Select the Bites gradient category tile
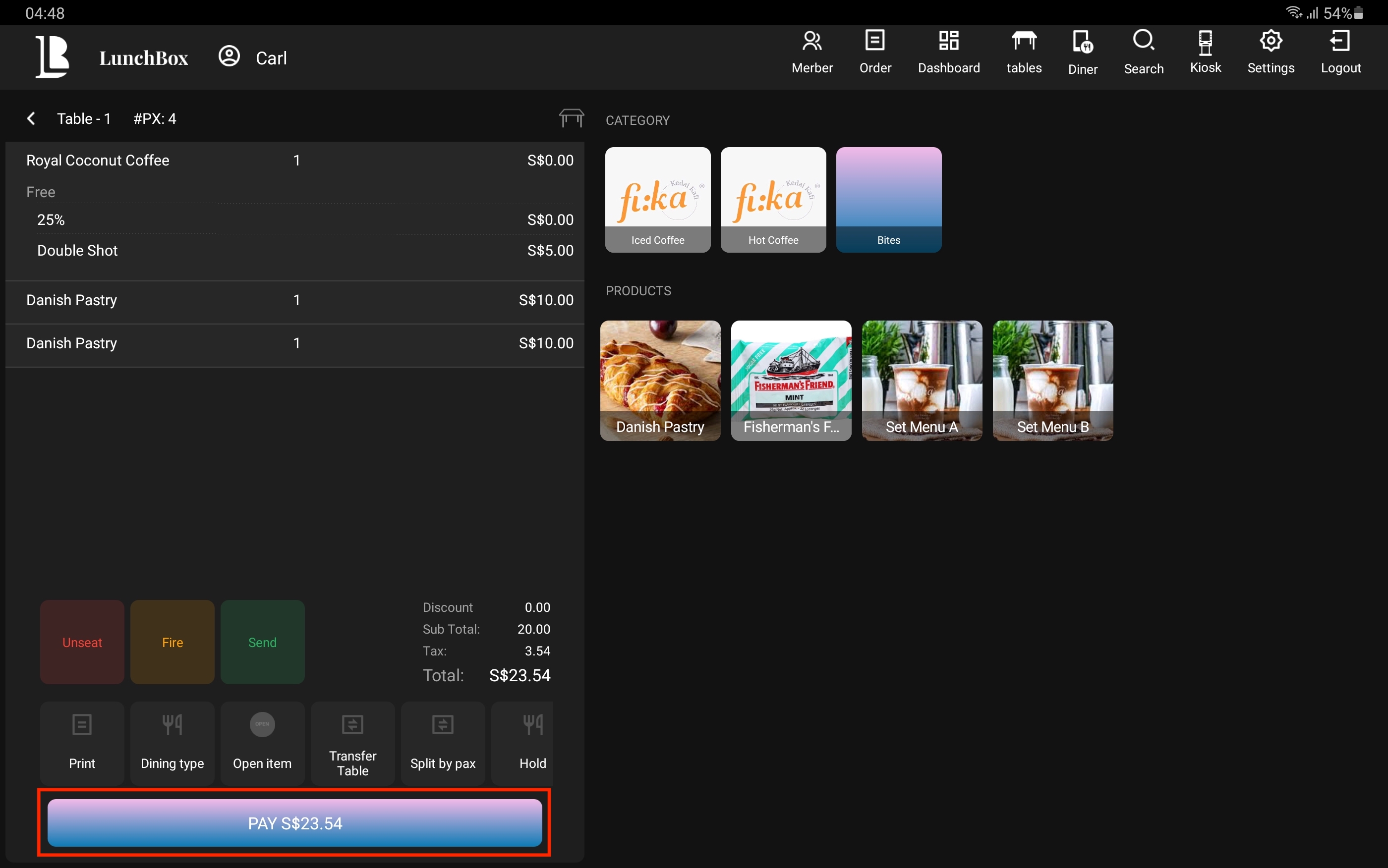 click(888, 199)
